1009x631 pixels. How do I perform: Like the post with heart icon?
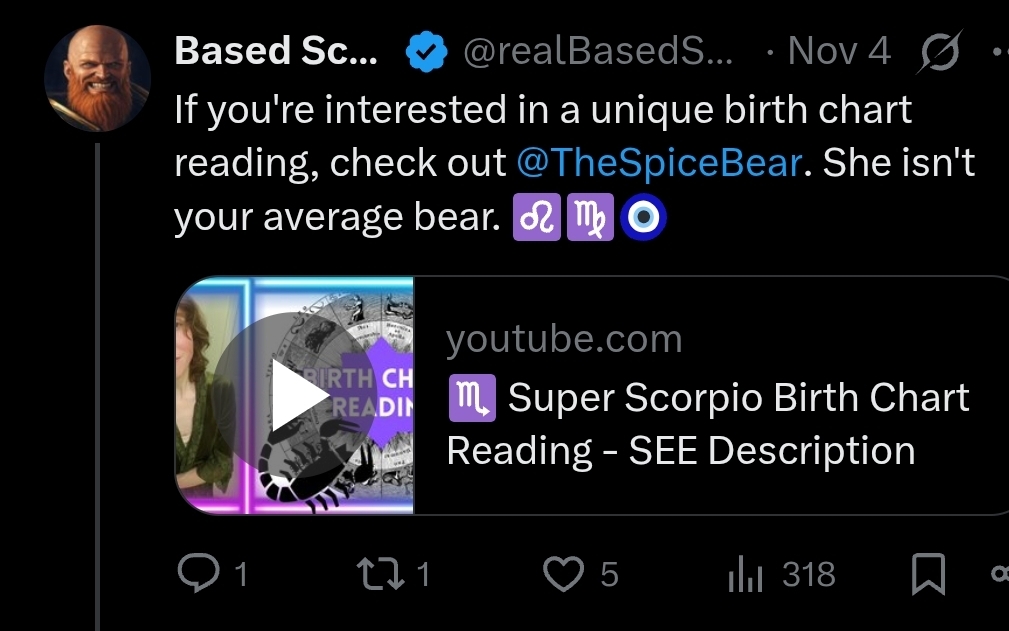(563, 574)
